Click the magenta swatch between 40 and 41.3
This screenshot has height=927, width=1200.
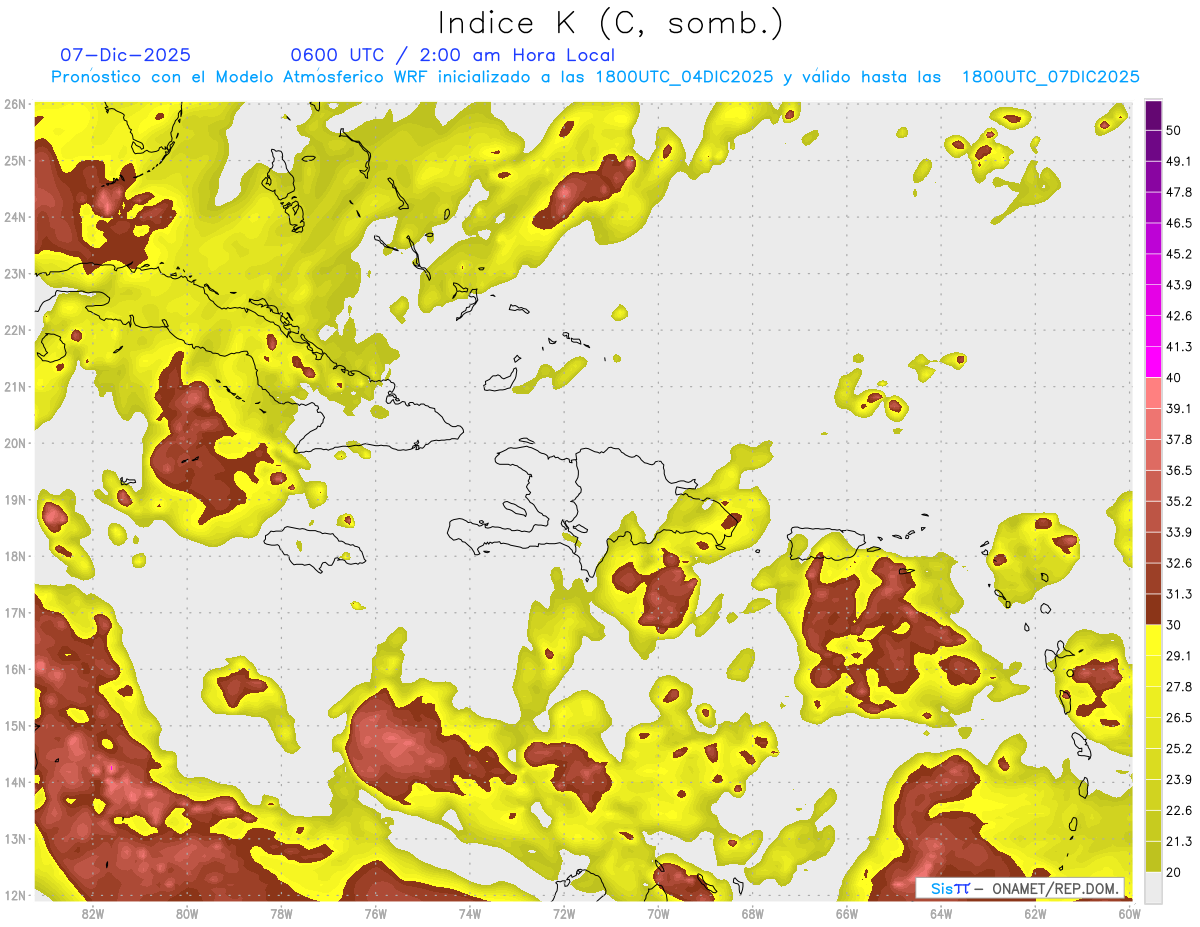pyautogui.click(x=1153, y=362)
